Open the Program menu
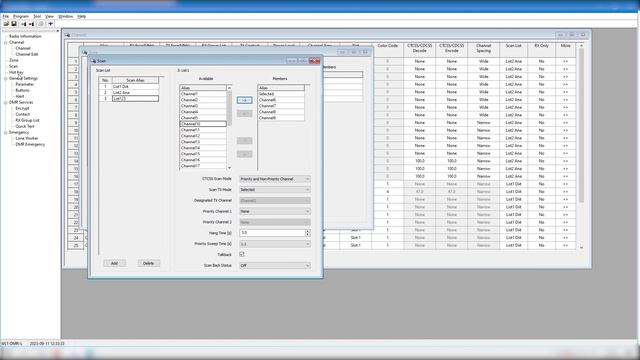 (21, 16)
